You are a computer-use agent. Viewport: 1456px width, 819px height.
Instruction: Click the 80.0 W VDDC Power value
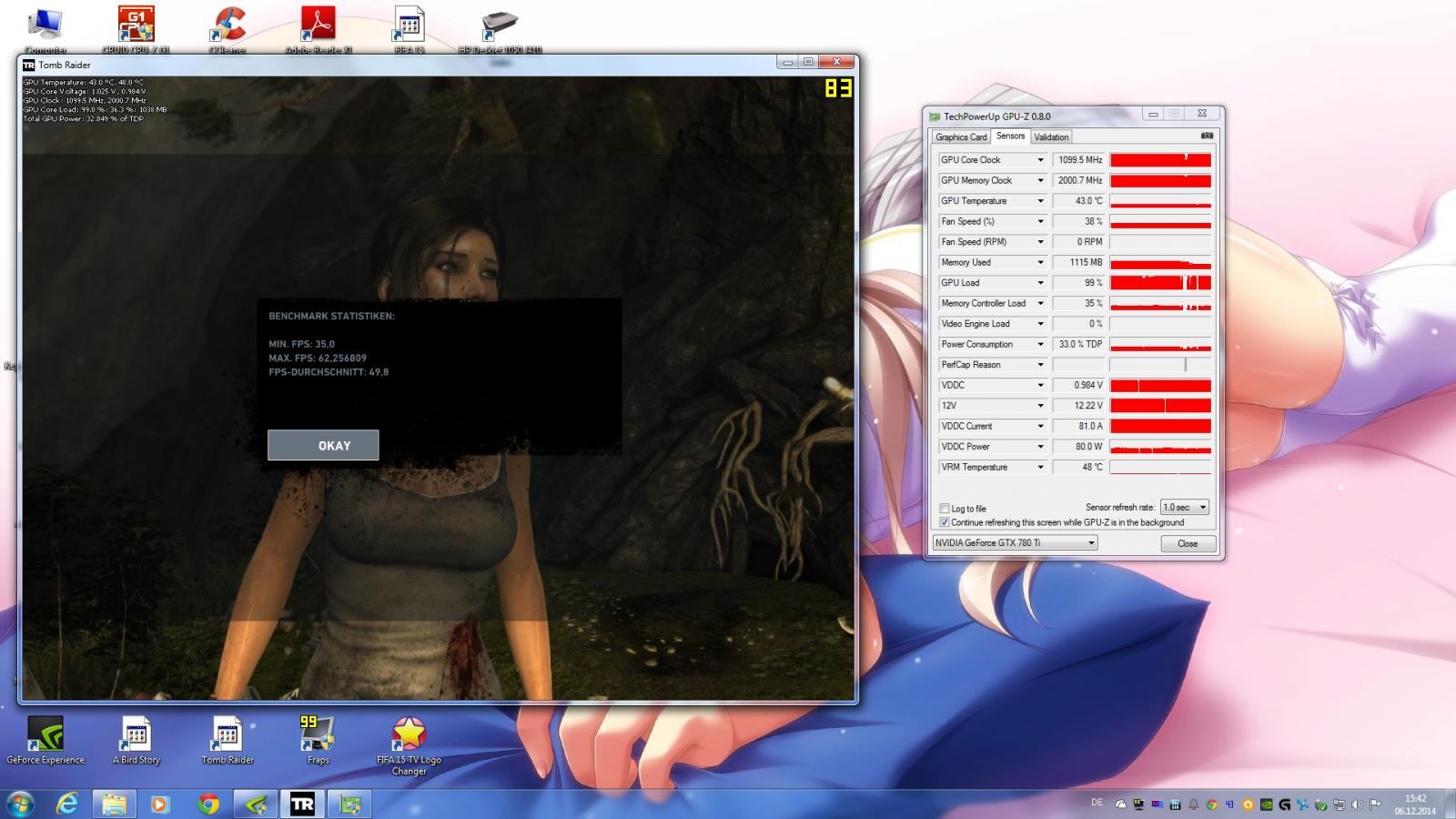point(1079,447)
